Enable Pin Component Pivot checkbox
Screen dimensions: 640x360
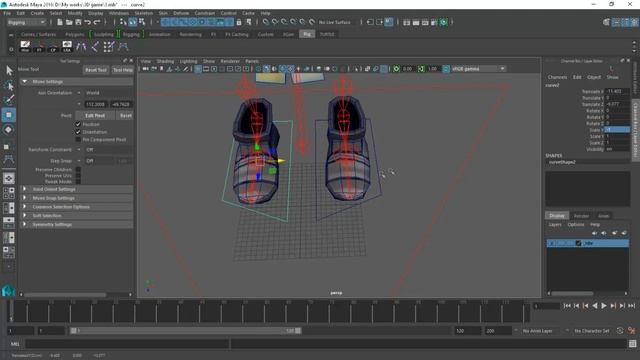point(78,140)
